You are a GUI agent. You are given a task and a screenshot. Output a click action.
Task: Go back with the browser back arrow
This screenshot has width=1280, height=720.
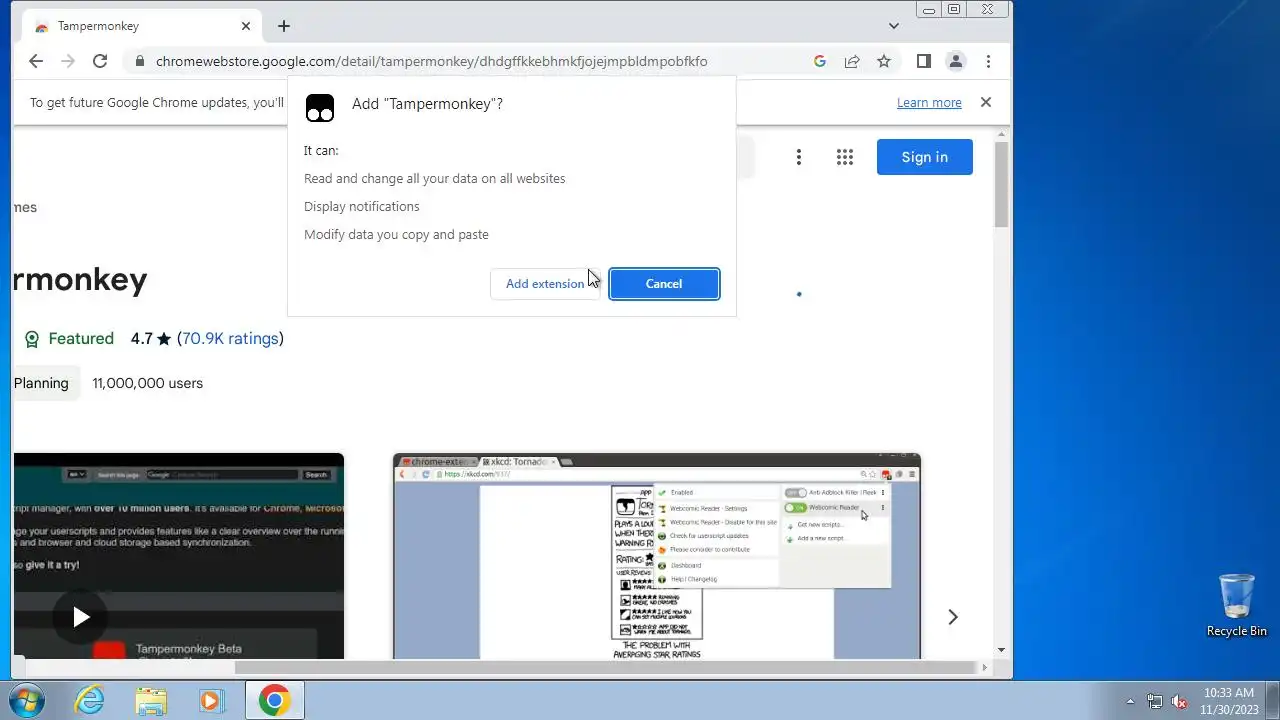(x=36, y=61)
